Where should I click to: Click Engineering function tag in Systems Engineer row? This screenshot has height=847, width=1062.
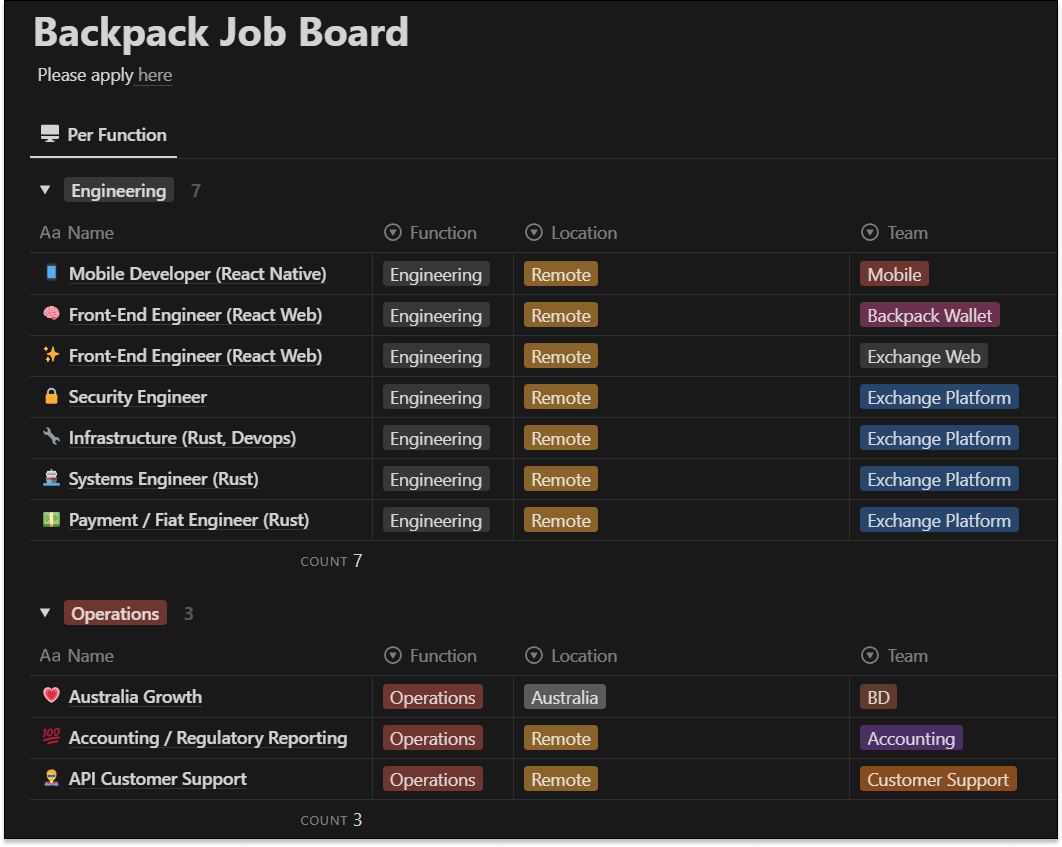tap(436, 479)
